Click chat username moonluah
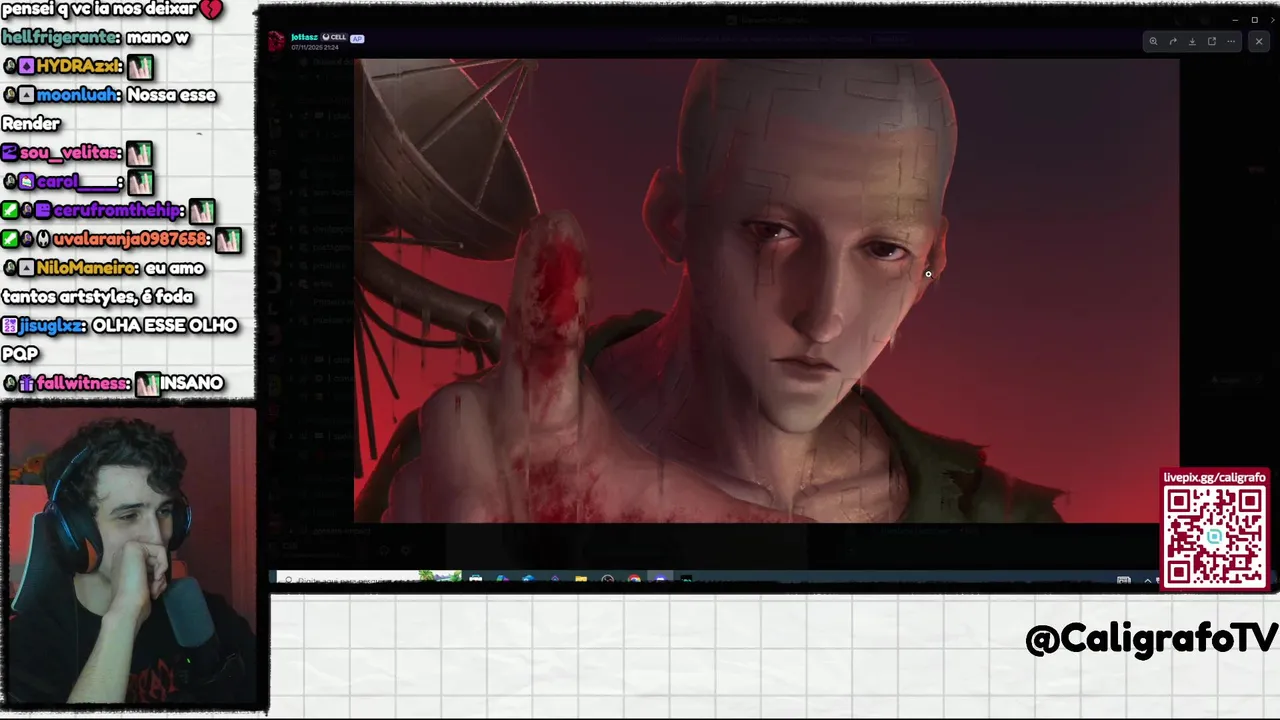Screen dimensions: 1280x720 click(x=78, y=95)
